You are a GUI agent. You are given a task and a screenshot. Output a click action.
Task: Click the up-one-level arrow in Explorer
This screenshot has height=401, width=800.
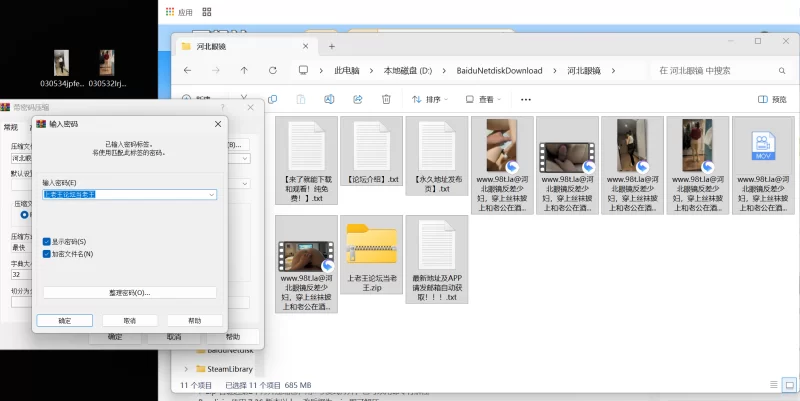click(x=244, y=71)
